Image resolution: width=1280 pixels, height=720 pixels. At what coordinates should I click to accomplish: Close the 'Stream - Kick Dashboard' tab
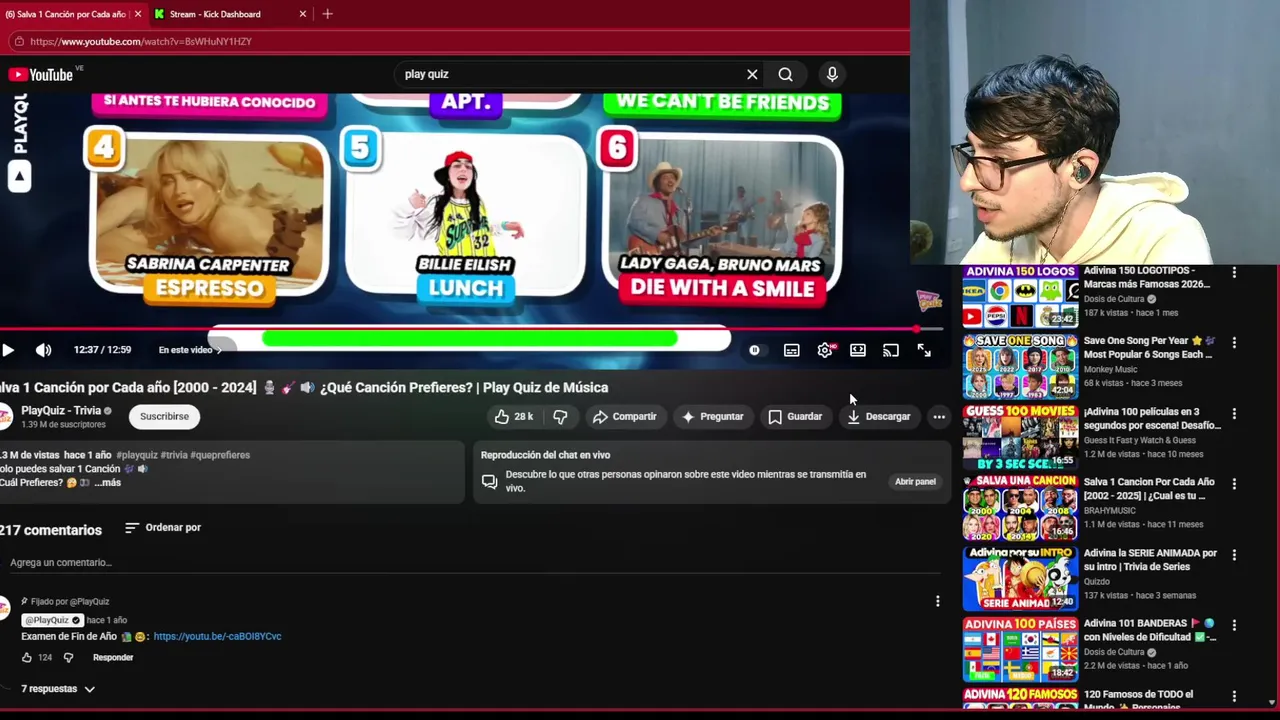point(303,14)
